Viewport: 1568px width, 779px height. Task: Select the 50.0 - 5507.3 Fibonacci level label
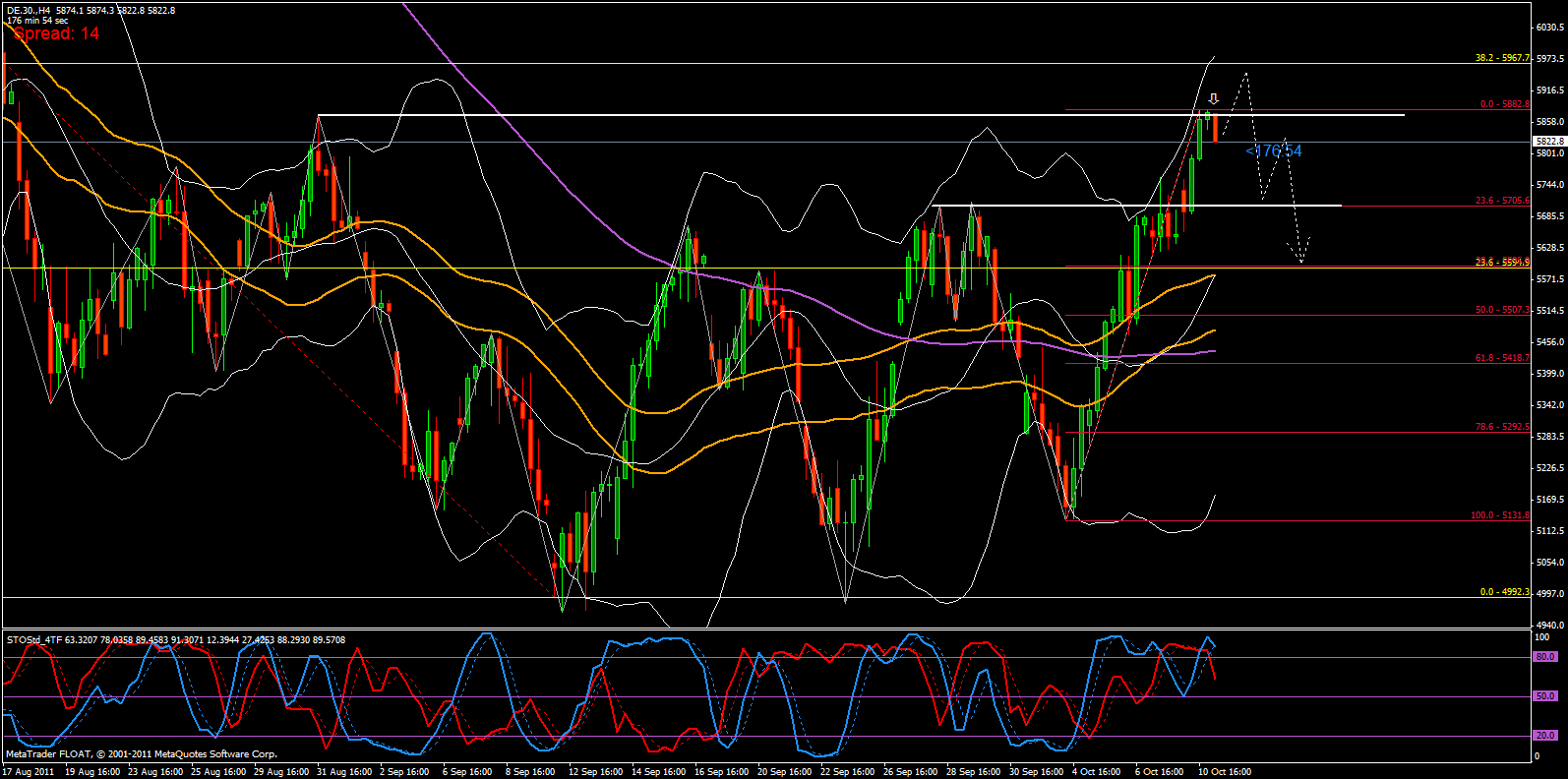click(1502, 310)
